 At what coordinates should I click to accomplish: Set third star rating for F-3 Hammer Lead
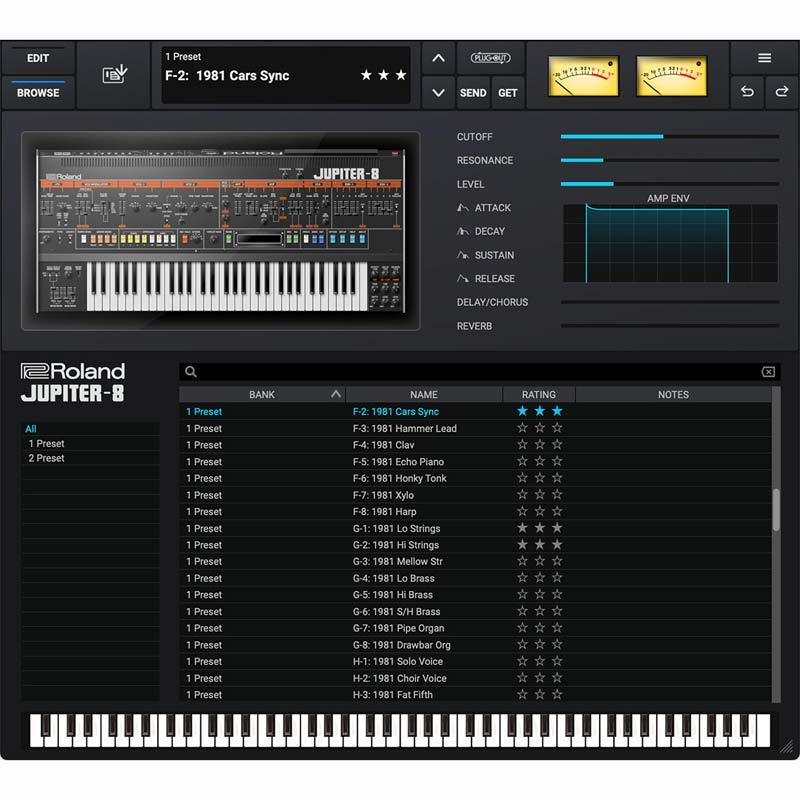click(x=557, y=428)
